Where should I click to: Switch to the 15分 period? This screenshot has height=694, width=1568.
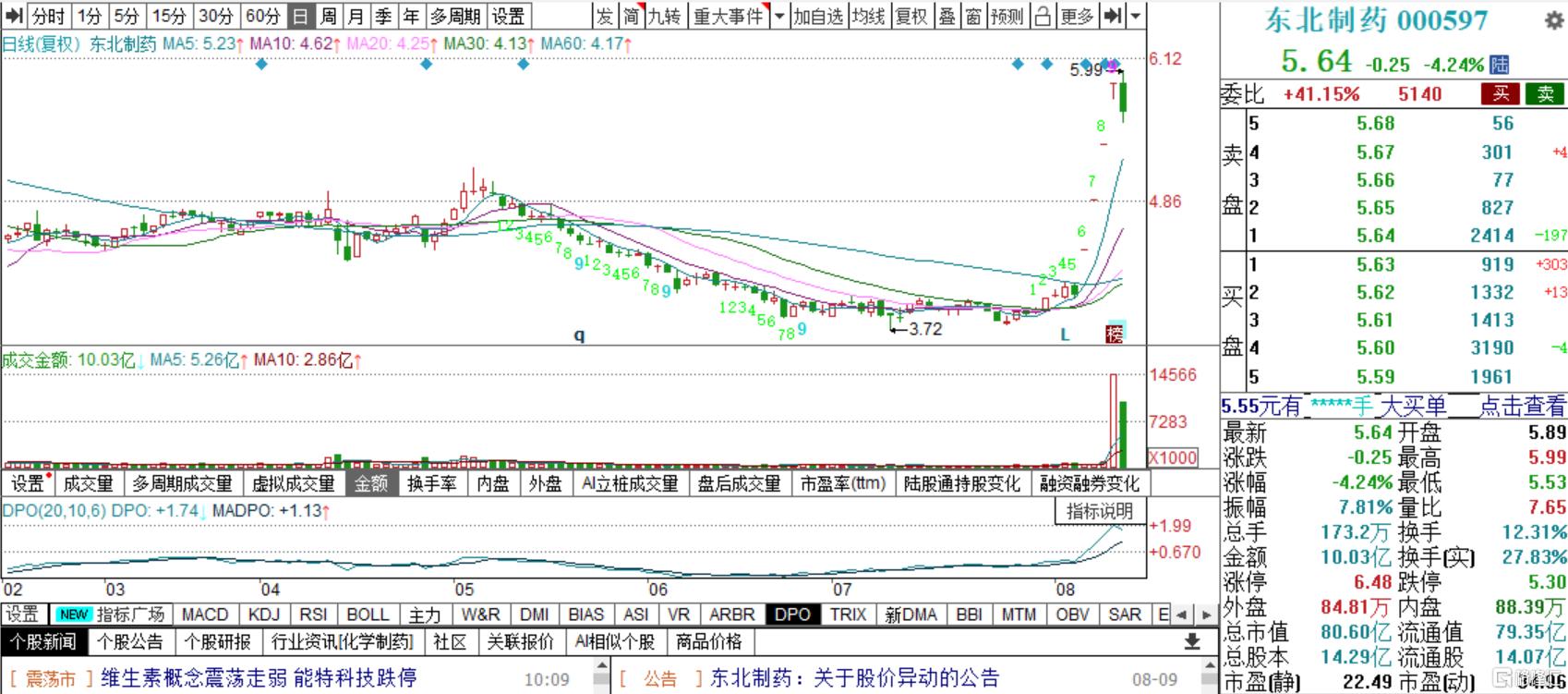(168, 16)
